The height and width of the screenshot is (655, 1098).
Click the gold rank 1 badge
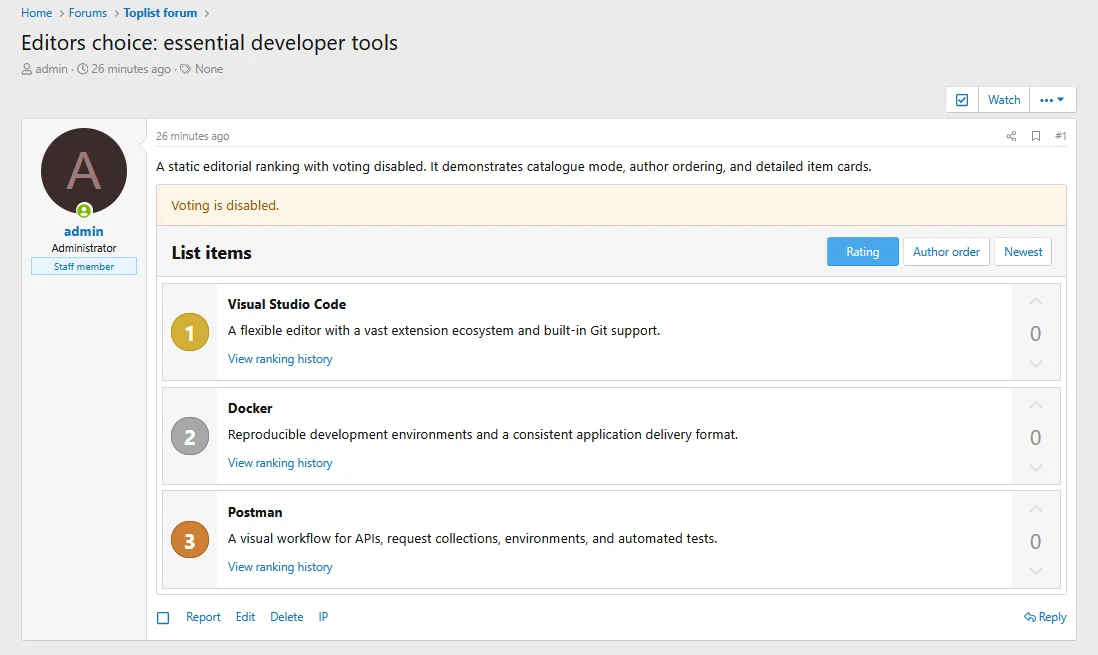[x=190, y=332]
